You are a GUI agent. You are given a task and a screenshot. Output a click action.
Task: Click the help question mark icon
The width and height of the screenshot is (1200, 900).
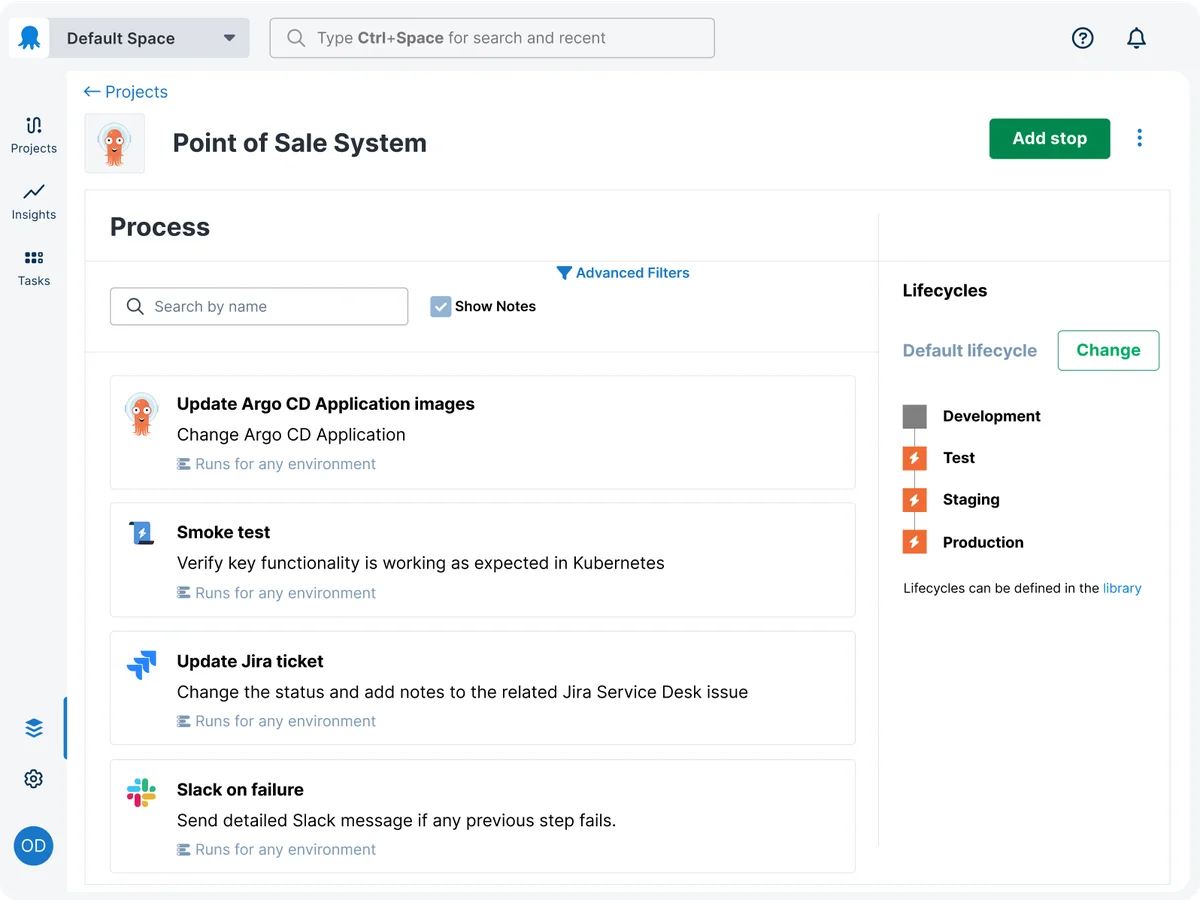[x=1082, y=38]
